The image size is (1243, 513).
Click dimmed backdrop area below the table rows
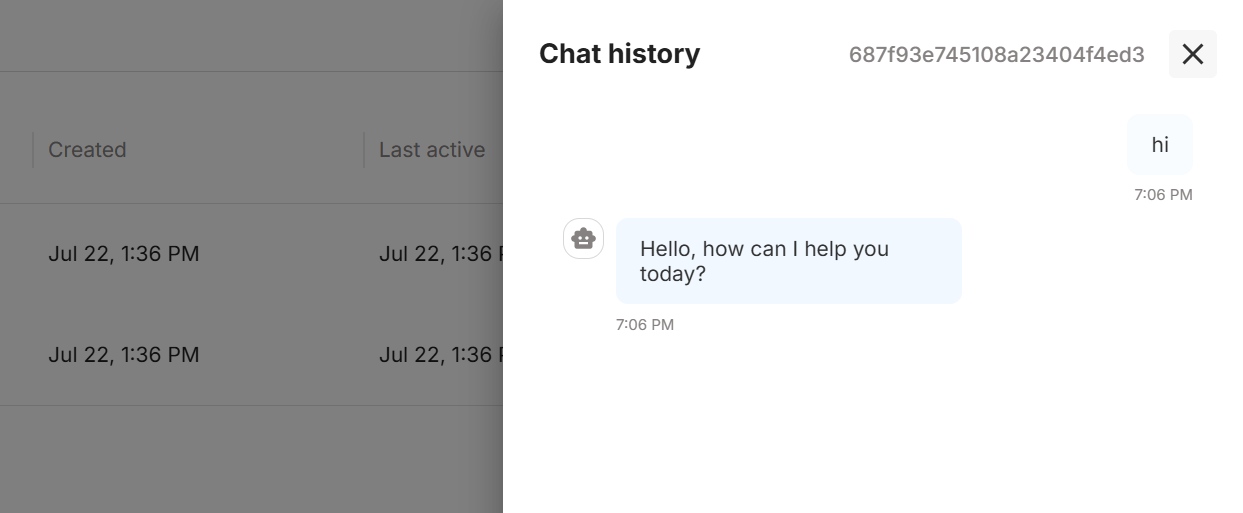(x=250, y=460)
